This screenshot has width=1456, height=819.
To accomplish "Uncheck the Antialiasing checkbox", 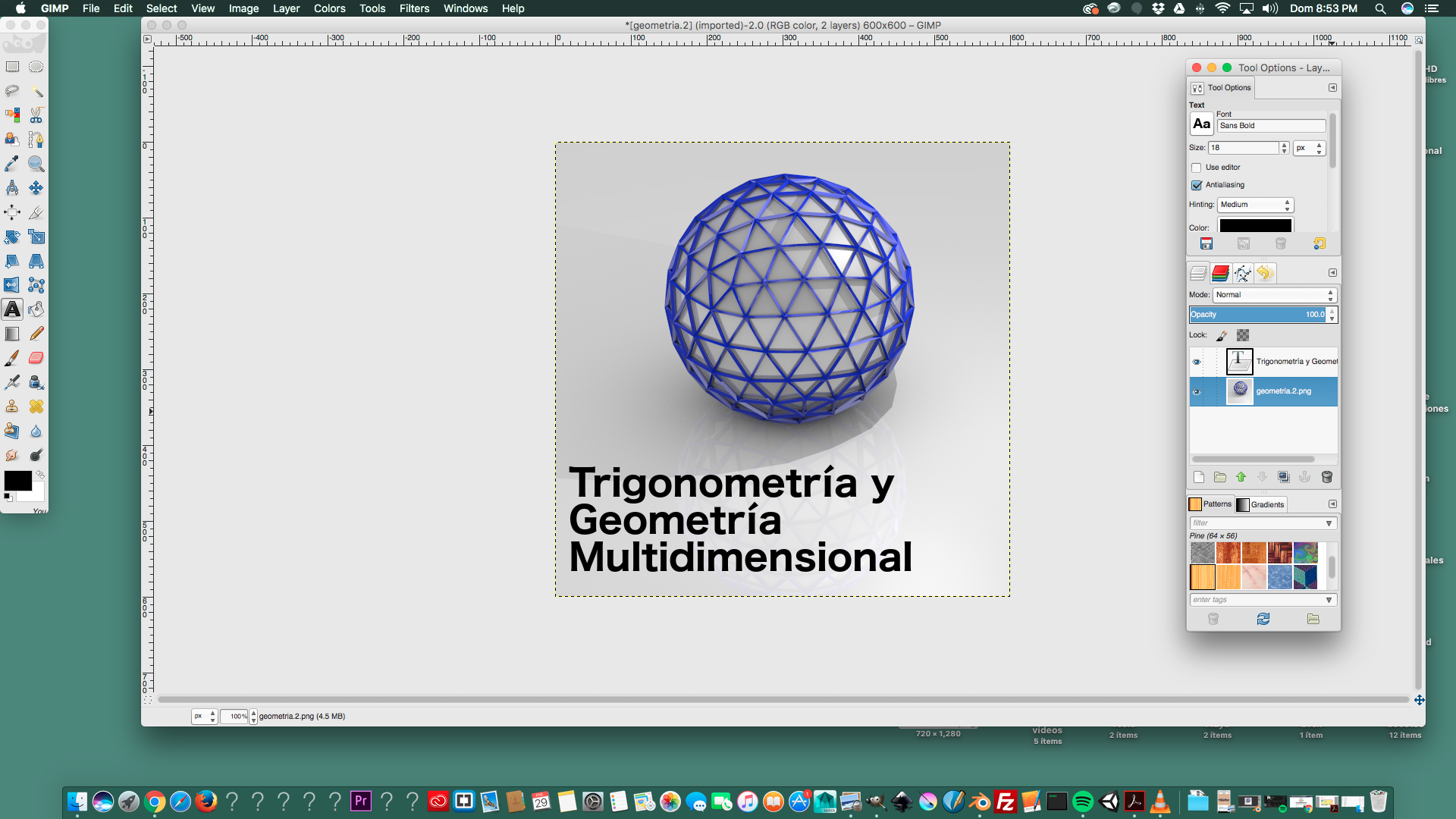I will point(1197,185).
